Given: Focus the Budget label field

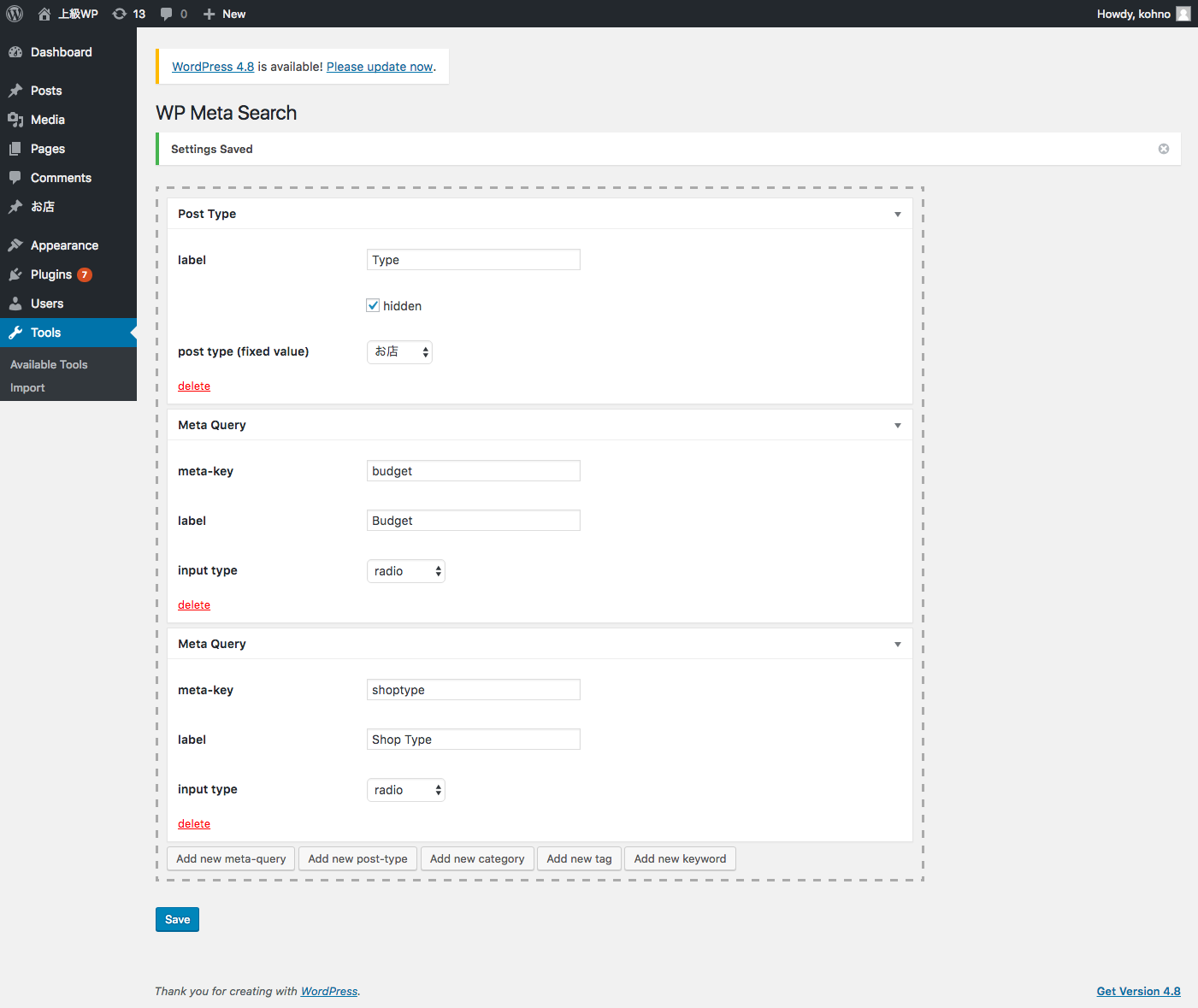Looking at the screenshot, I should point(474,521).
